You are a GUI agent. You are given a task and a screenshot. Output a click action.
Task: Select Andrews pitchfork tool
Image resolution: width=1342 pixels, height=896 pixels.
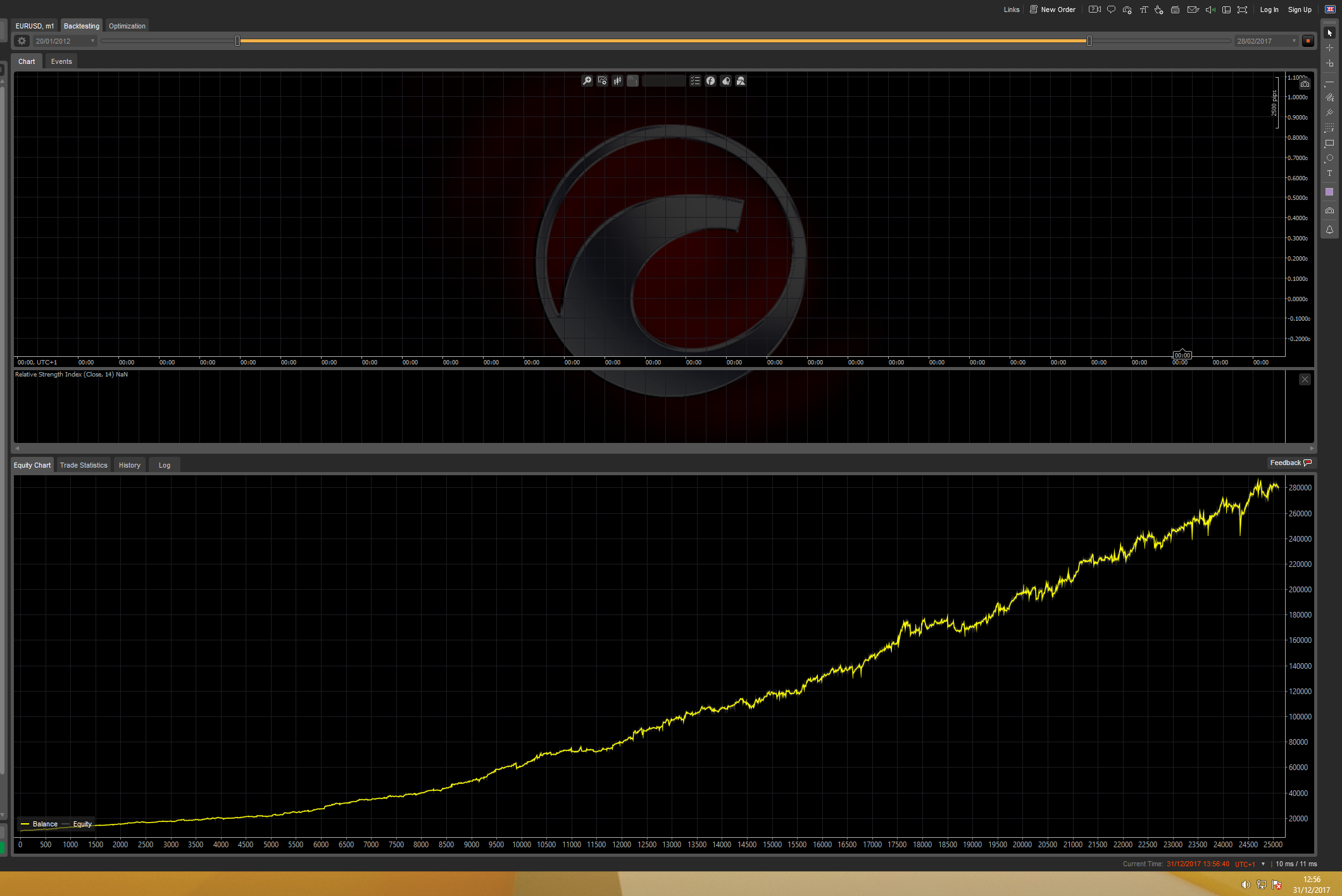tap(1329, 113)
